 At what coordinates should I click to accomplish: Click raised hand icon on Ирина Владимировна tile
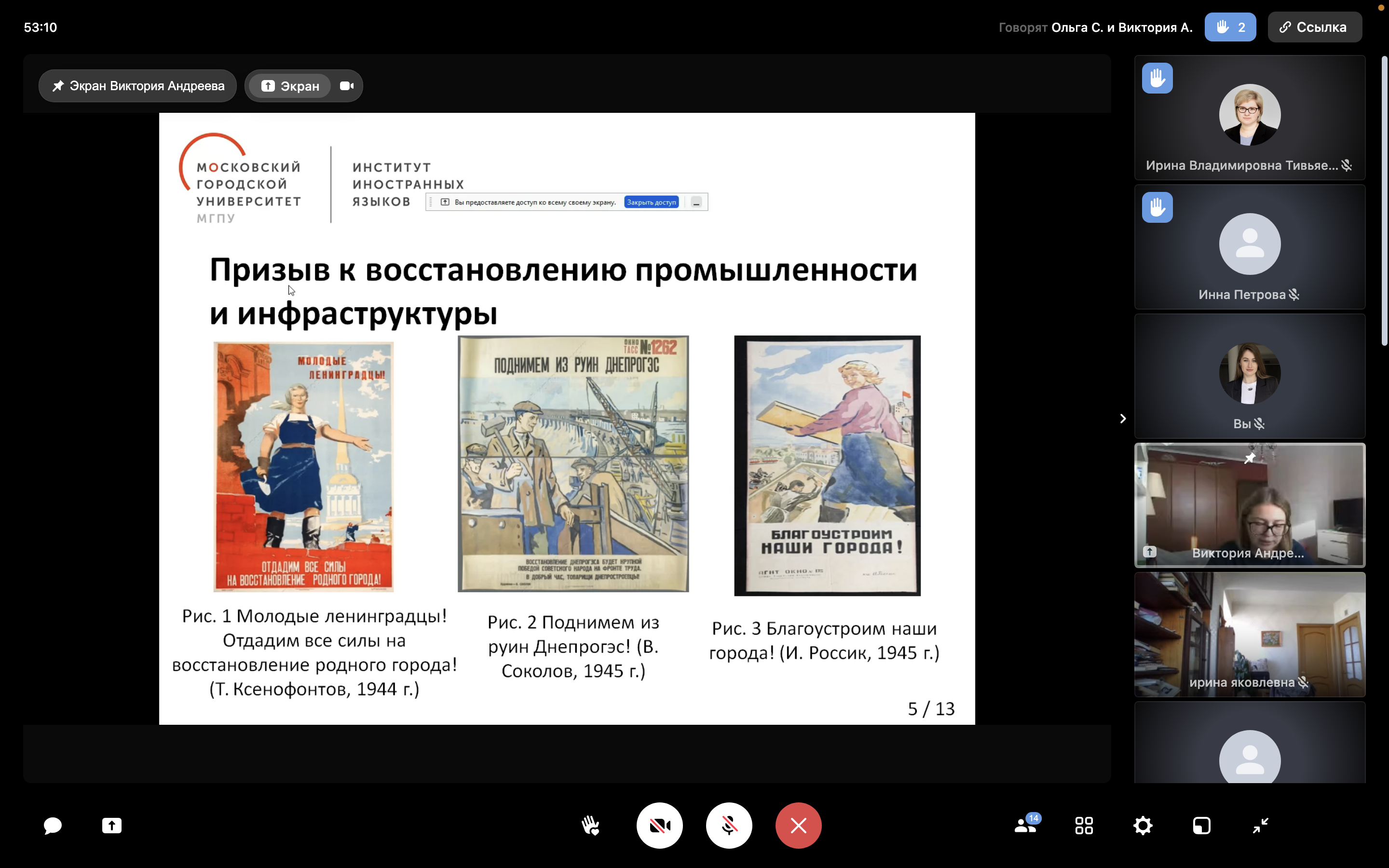click(1157, 78)
